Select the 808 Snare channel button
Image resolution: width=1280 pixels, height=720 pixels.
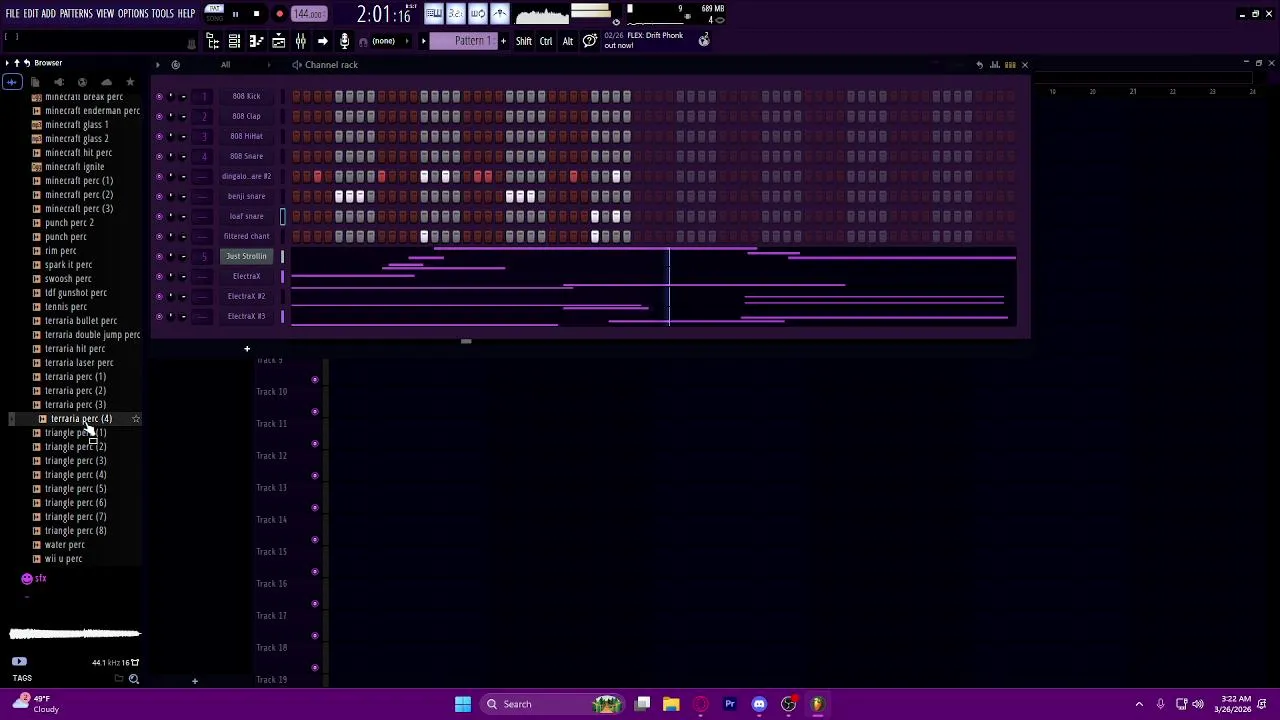point(246,156)
